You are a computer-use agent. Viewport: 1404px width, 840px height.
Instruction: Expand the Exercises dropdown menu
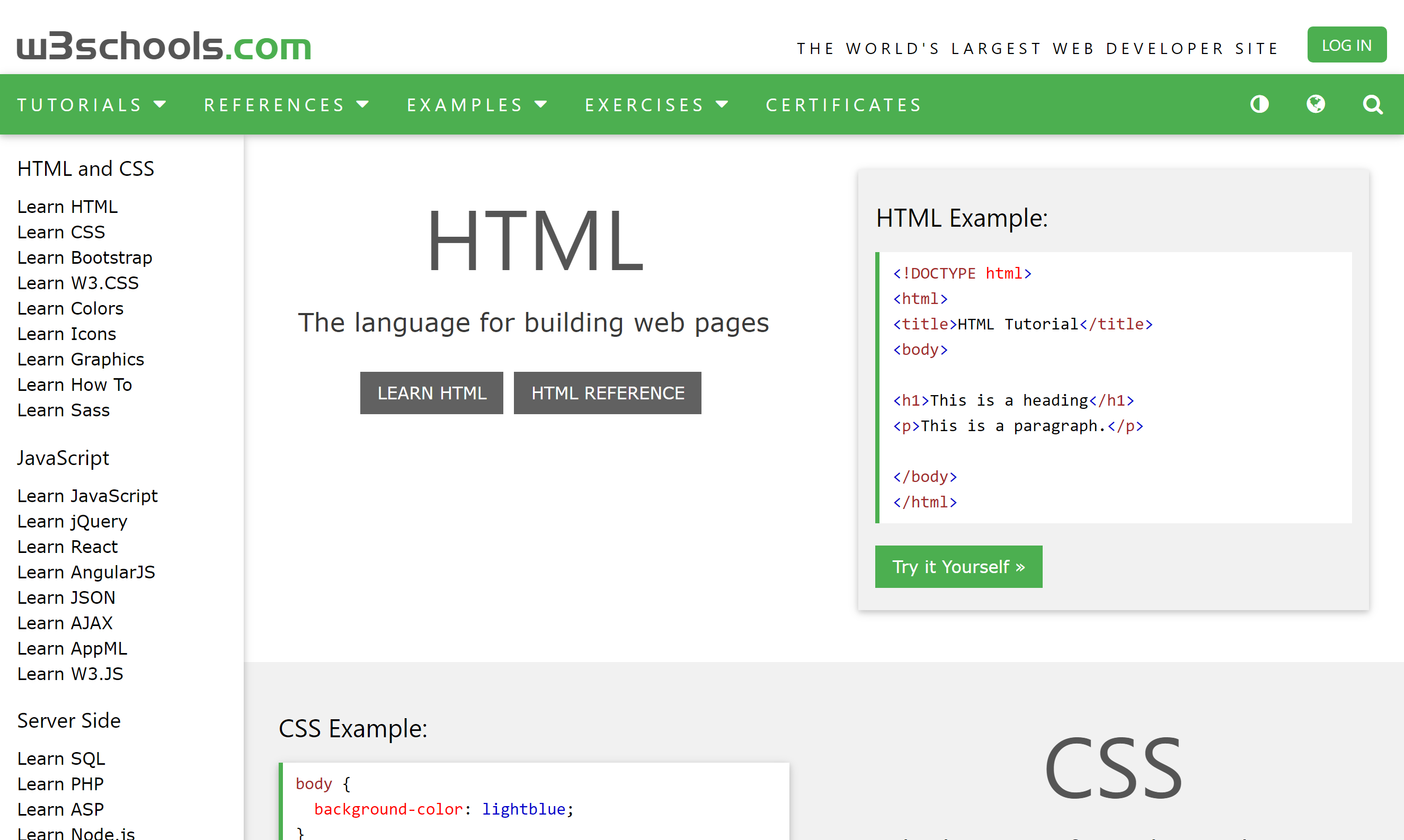point(657,105)
